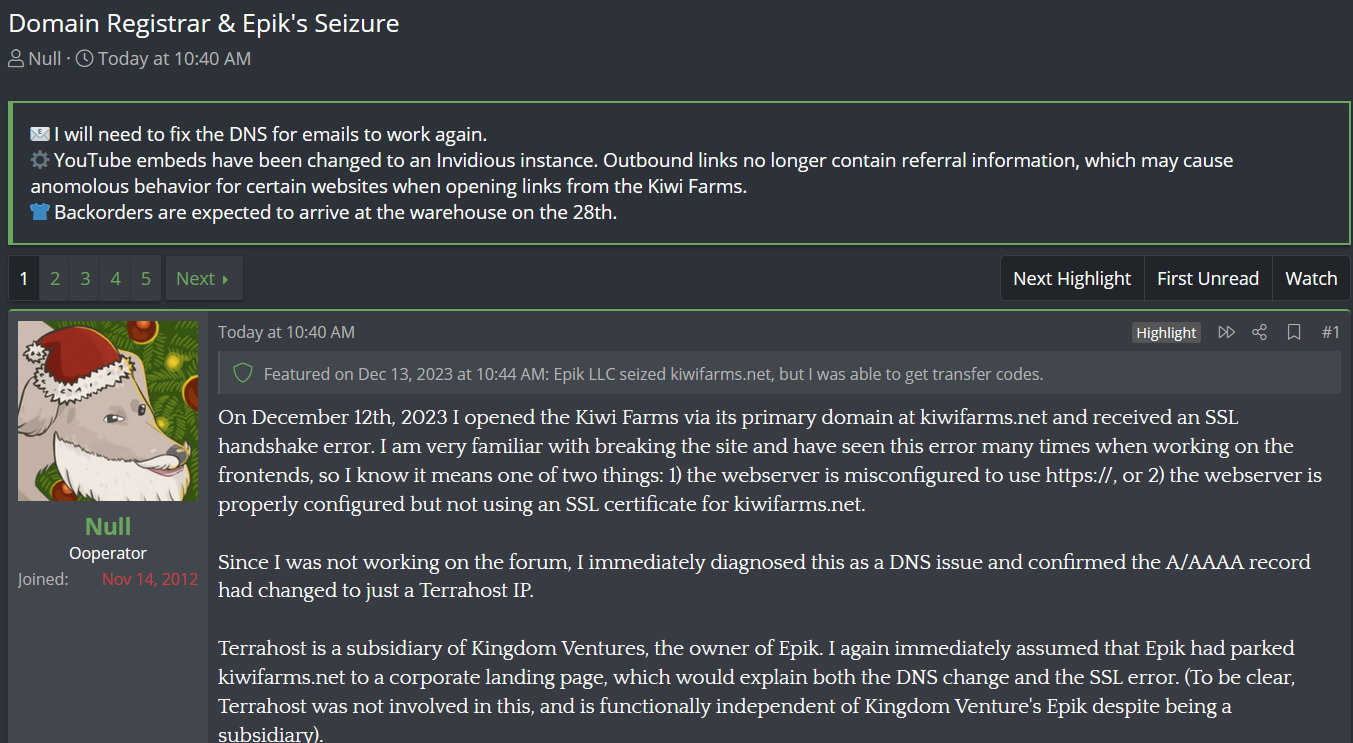Screen dimensions: 1353x743
Task: Click Null's Santa hat avatar image
Action: pos(108,411)
